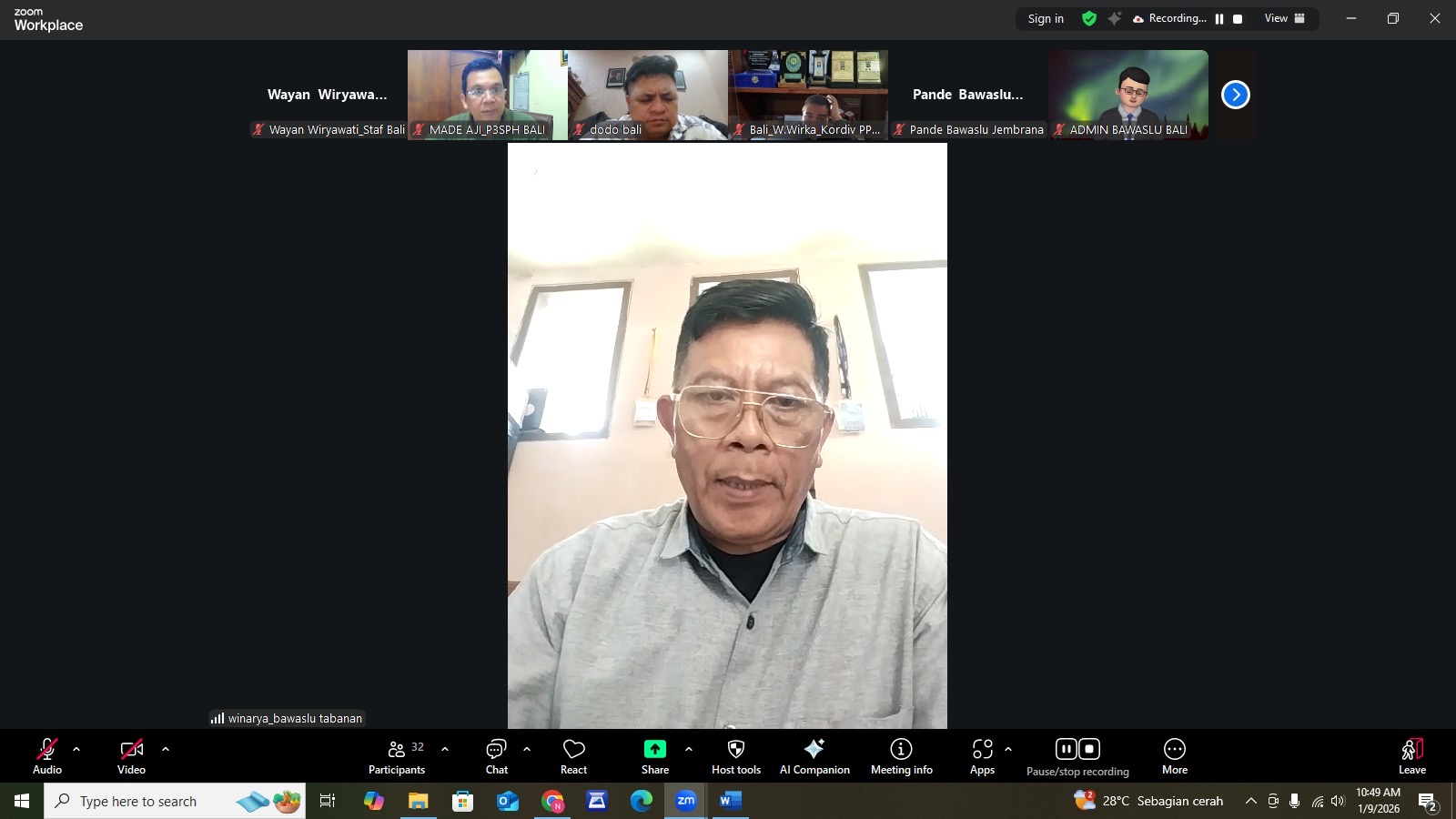Open the React emoji menu
Screen dimensions: 1456x819
click(573, 756)
